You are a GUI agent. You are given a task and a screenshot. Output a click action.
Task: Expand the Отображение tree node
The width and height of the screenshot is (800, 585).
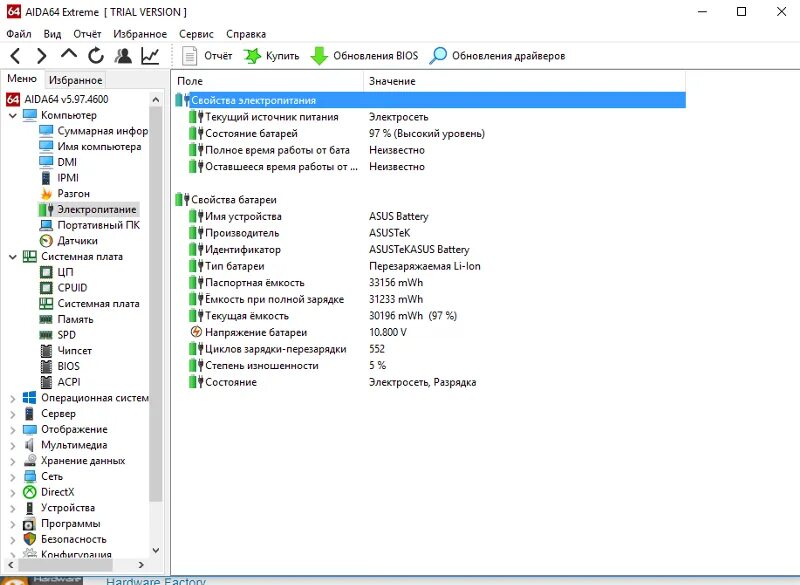click(x=13, y=430)
